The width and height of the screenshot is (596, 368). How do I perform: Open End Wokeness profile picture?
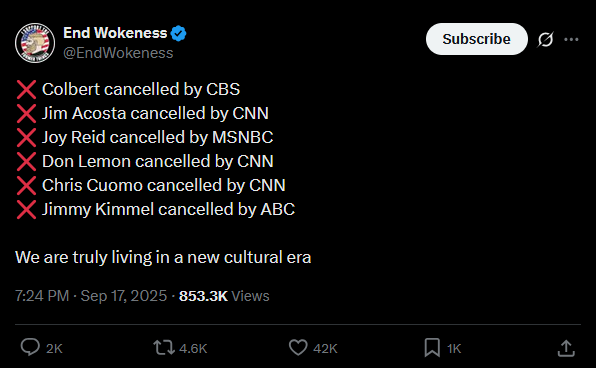point(35,43)
